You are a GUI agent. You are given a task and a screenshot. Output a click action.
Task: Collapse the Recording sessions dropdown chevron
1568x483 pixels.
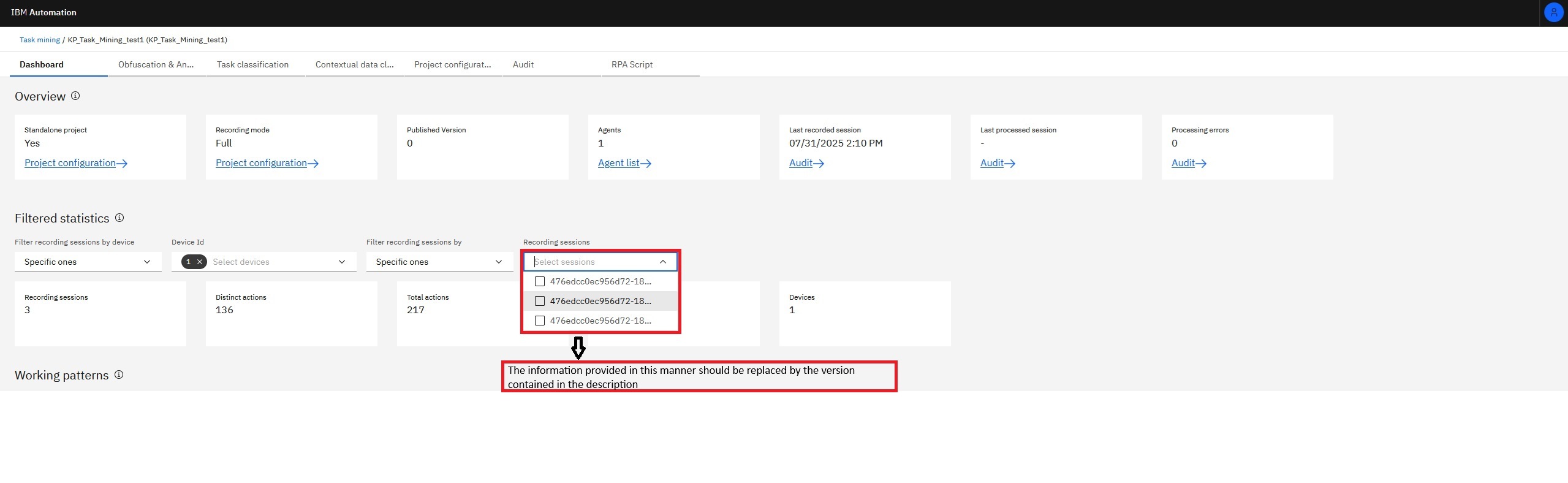pos(662,262)
